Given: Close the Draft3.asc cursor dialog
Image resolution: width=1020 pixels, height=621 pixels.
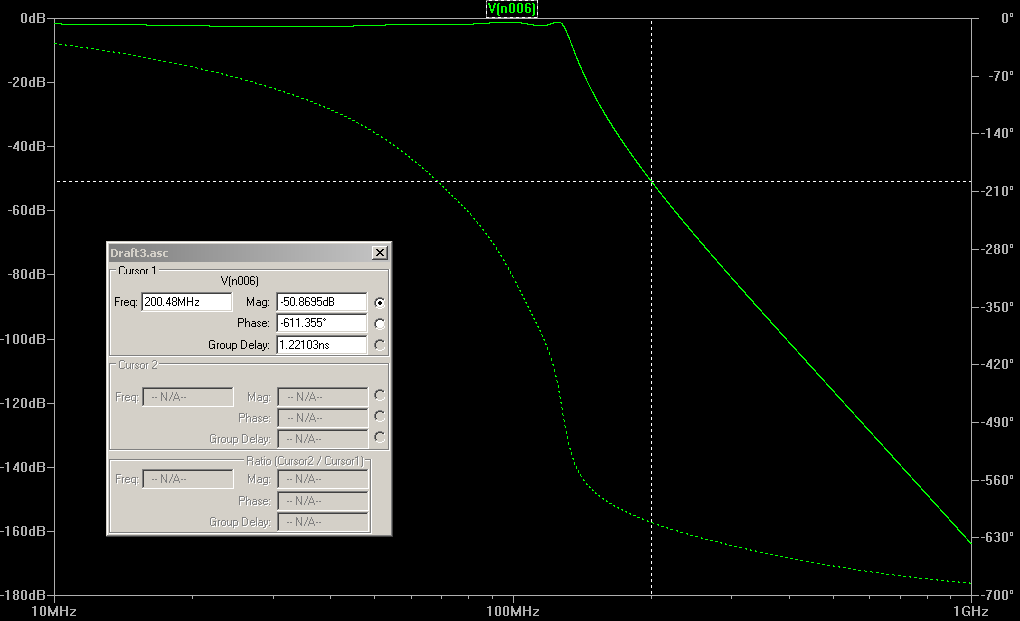Looking at the screenshot, I should point(380,253).
